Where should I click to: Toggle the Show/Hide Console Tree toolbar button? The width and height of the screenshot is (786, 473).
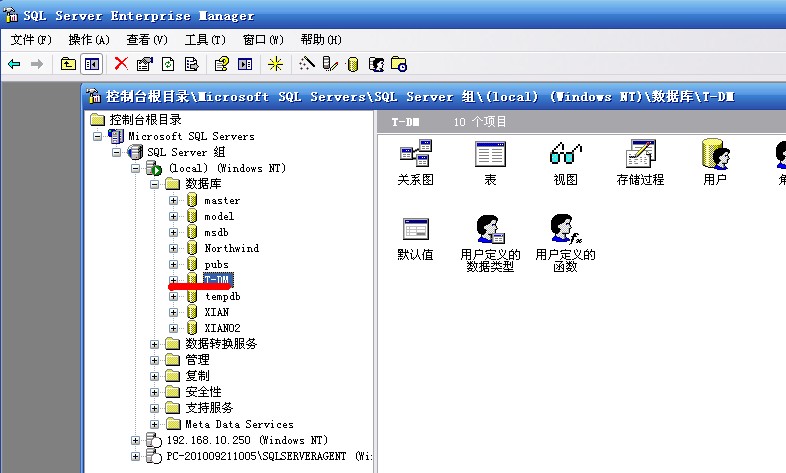[91, 64]
